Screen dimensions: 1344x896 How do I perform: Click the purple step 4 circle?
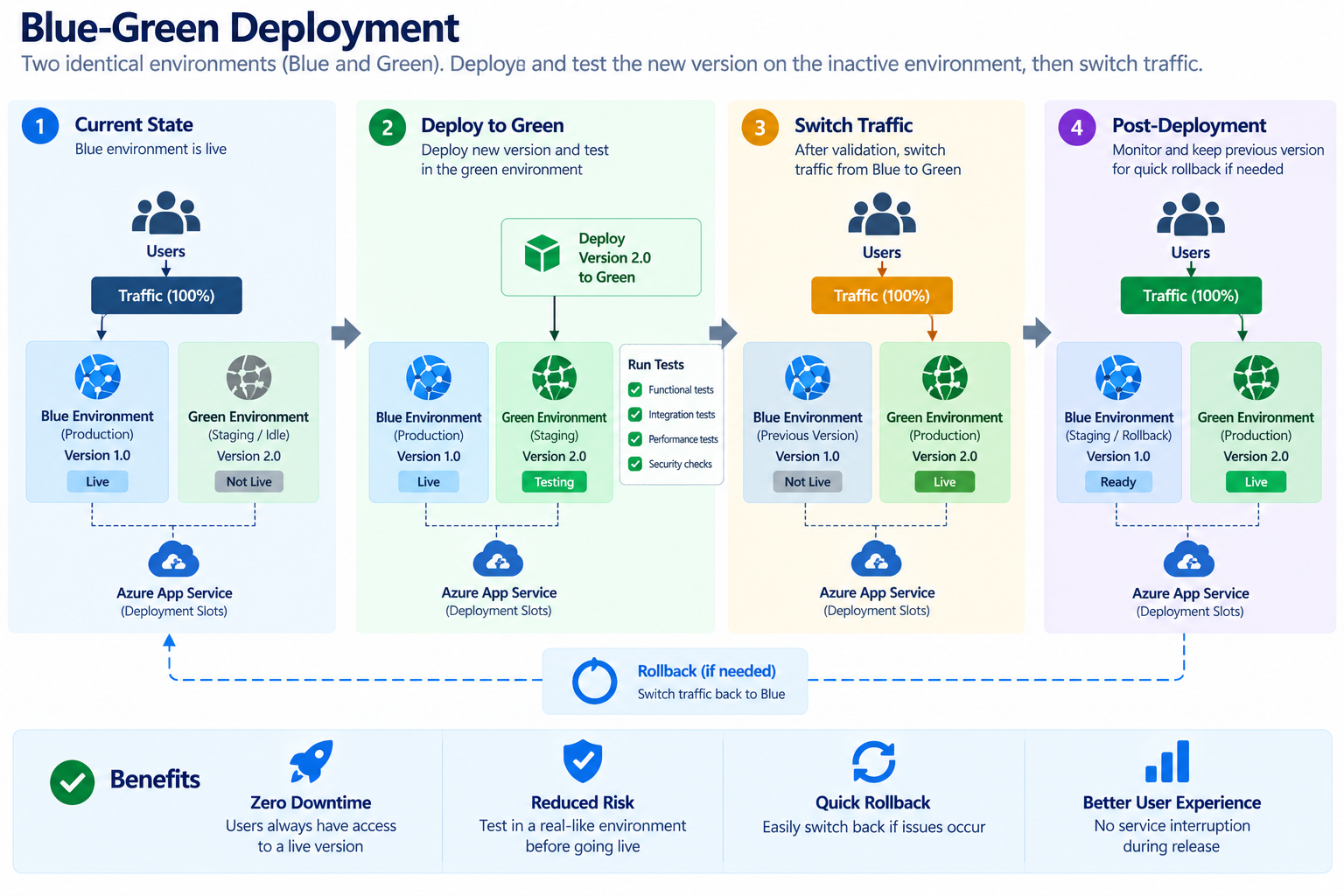1077,128
